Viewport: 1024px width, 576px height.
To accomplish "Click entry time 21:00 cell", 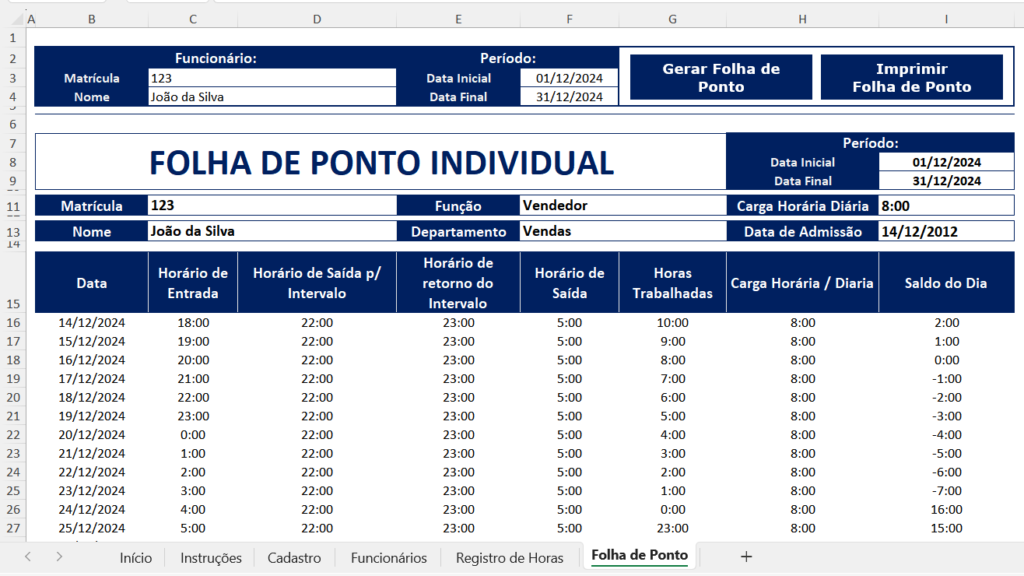I will tap(193, 379).
